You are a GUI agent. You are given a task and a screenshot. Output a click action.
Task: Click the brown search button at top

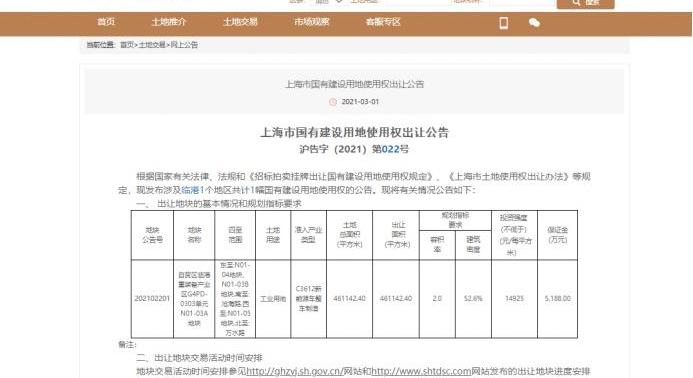[x=586, y=4]
